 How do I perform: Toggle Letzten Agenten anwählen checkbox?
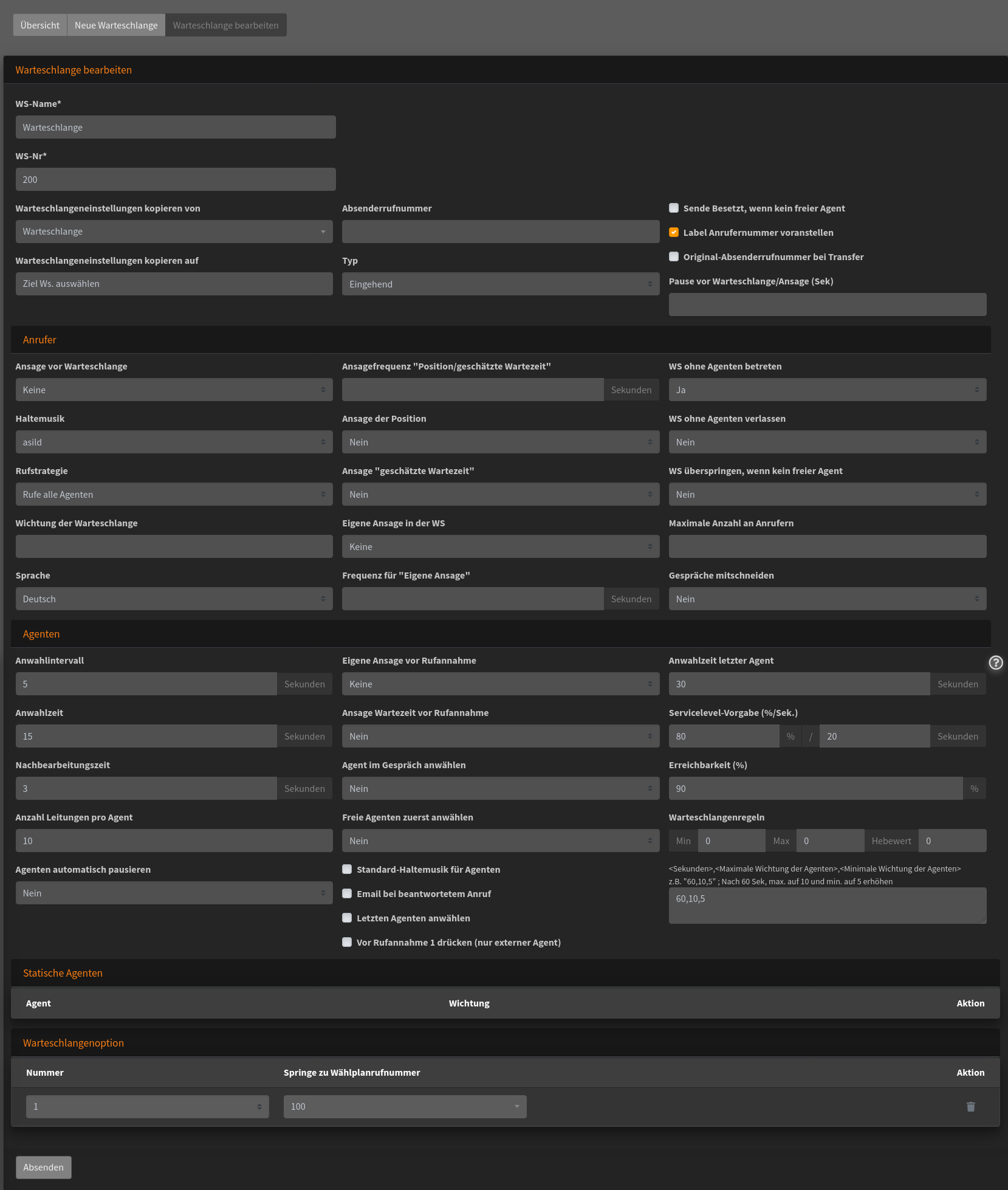pyautogui.click(x=347, y=918)
